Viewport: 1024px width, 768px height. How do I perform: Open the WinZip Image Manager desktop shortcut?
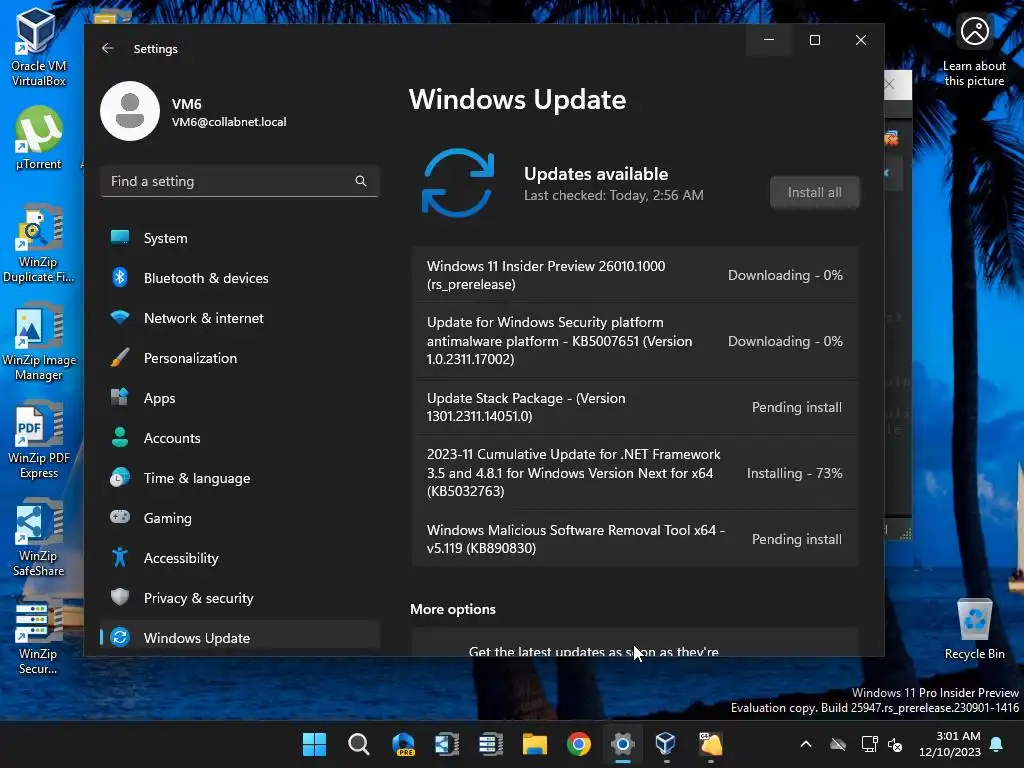click(x=39, y=342)
